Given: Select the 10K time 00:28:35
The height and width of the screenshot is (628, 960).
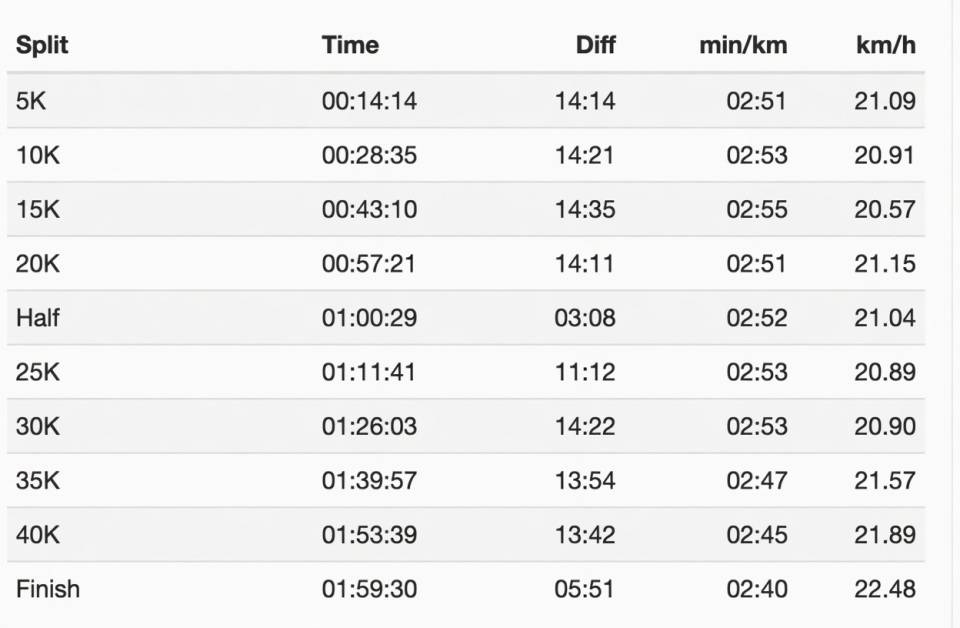Looking at the screenshot, I should pos(369,155).
